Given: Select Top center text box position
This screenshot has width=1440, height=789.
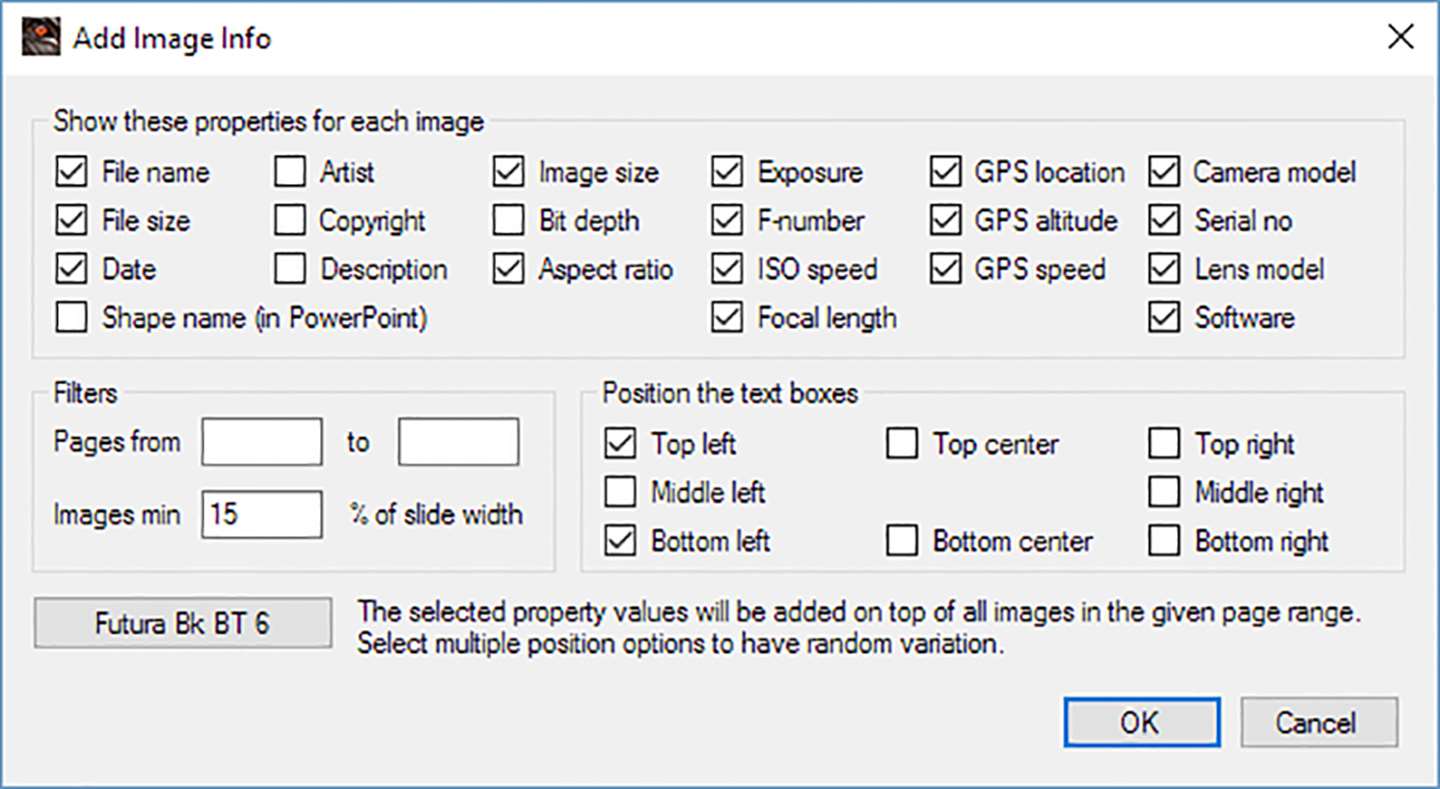Looking at the screenshot, I should tap(902, 444).
